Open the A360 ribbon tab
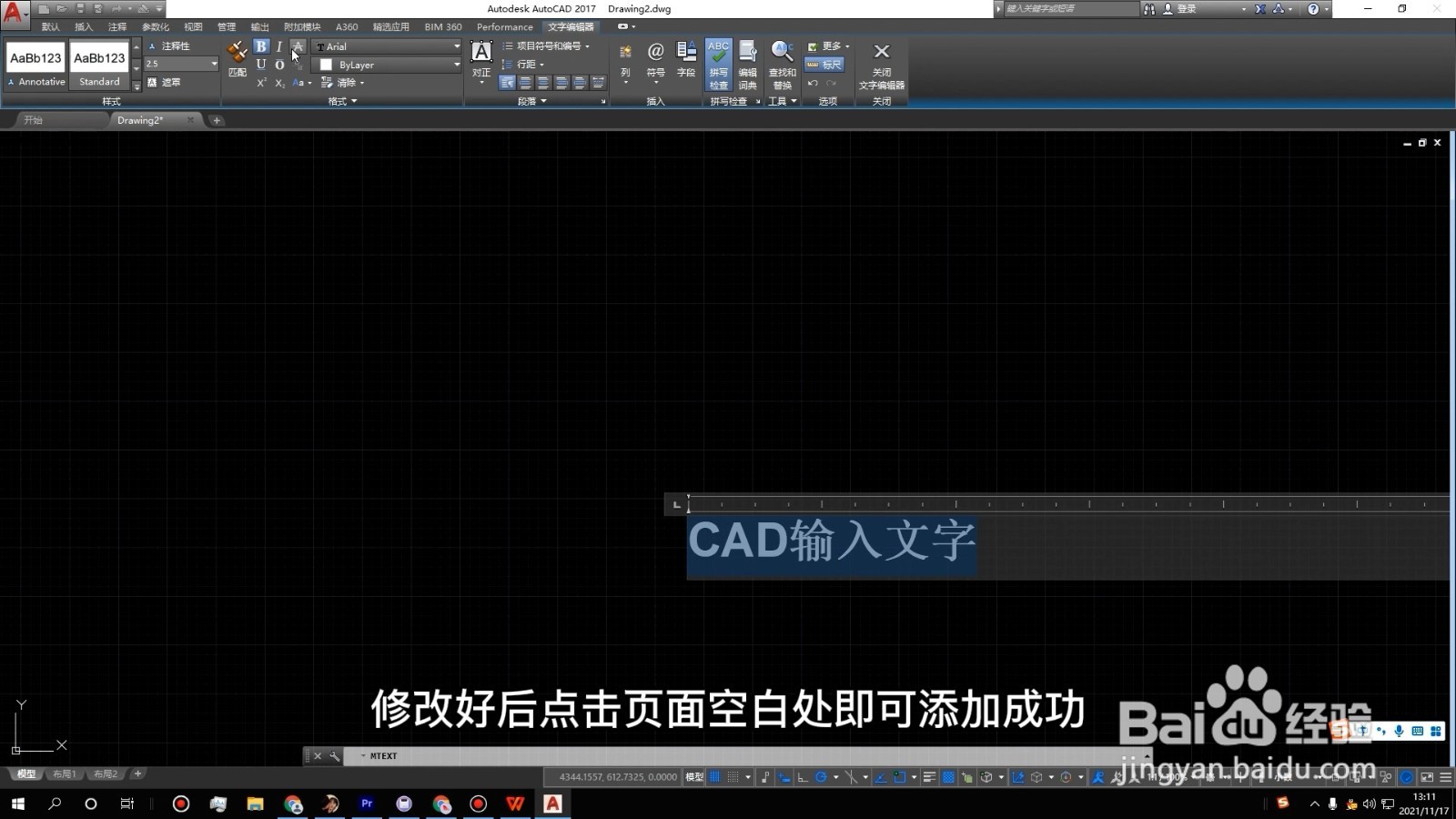1456x819 pixels. 347,26
